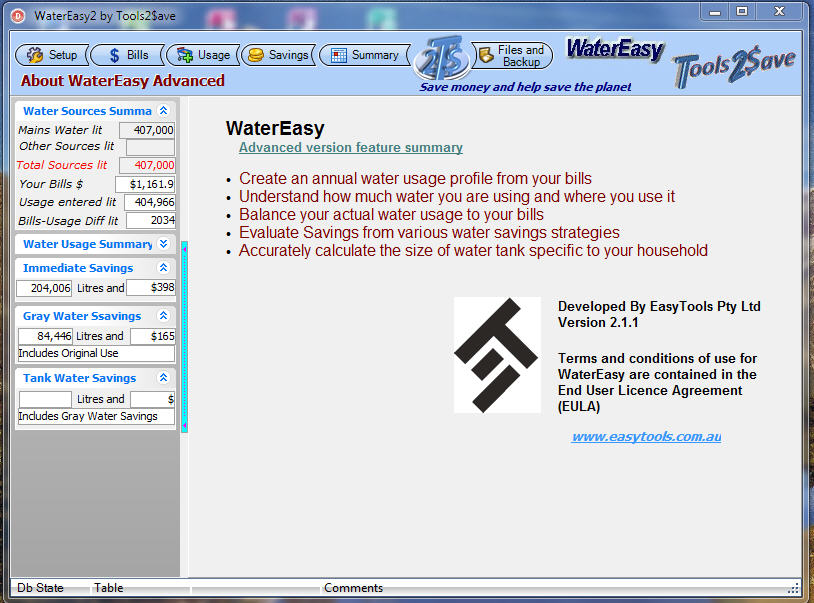Click the round 2T$ logo icon

(x=439, y=58)
